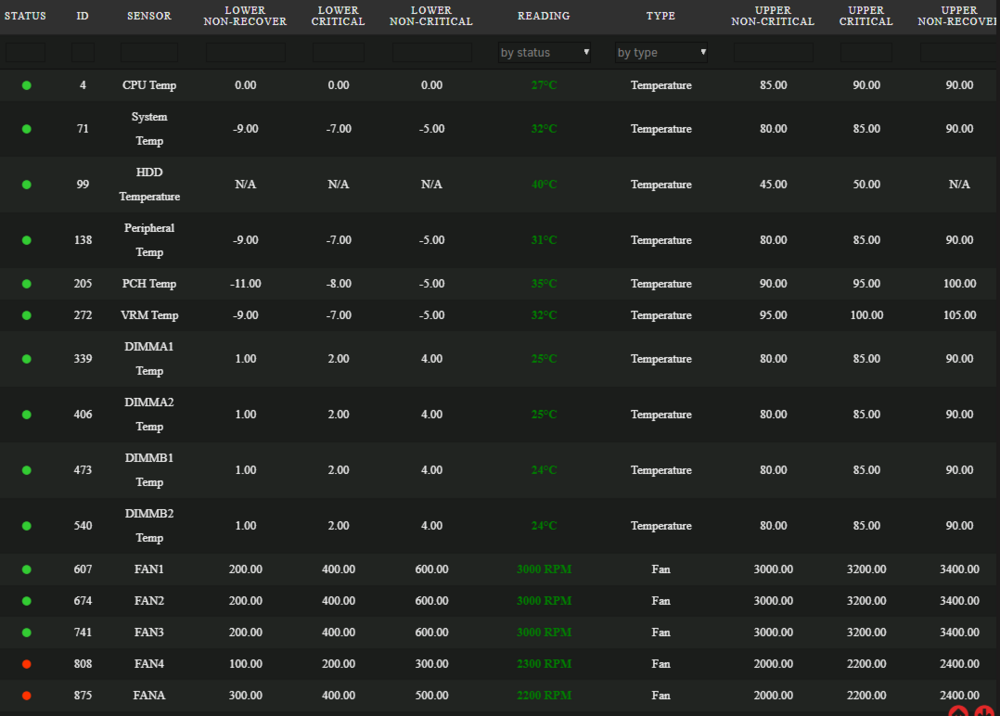Select the 'FANA' sensor name
Image resolution: width=1000 pixels, height=716 pixels.
tap(149, 696)
